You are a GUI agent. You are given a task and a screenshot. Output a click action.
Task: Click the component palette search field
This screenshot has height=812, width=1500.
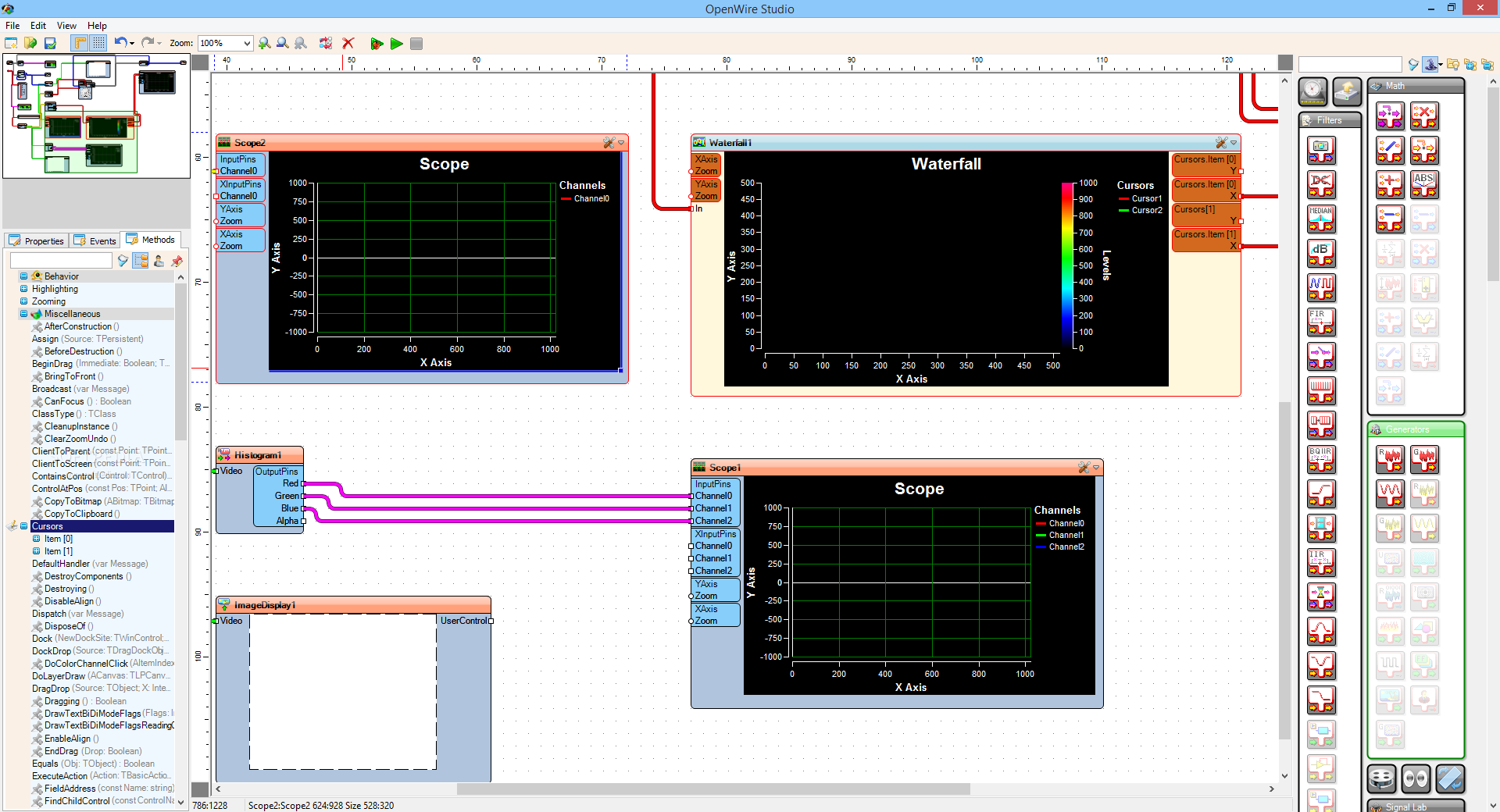(x=1350, y=65)
